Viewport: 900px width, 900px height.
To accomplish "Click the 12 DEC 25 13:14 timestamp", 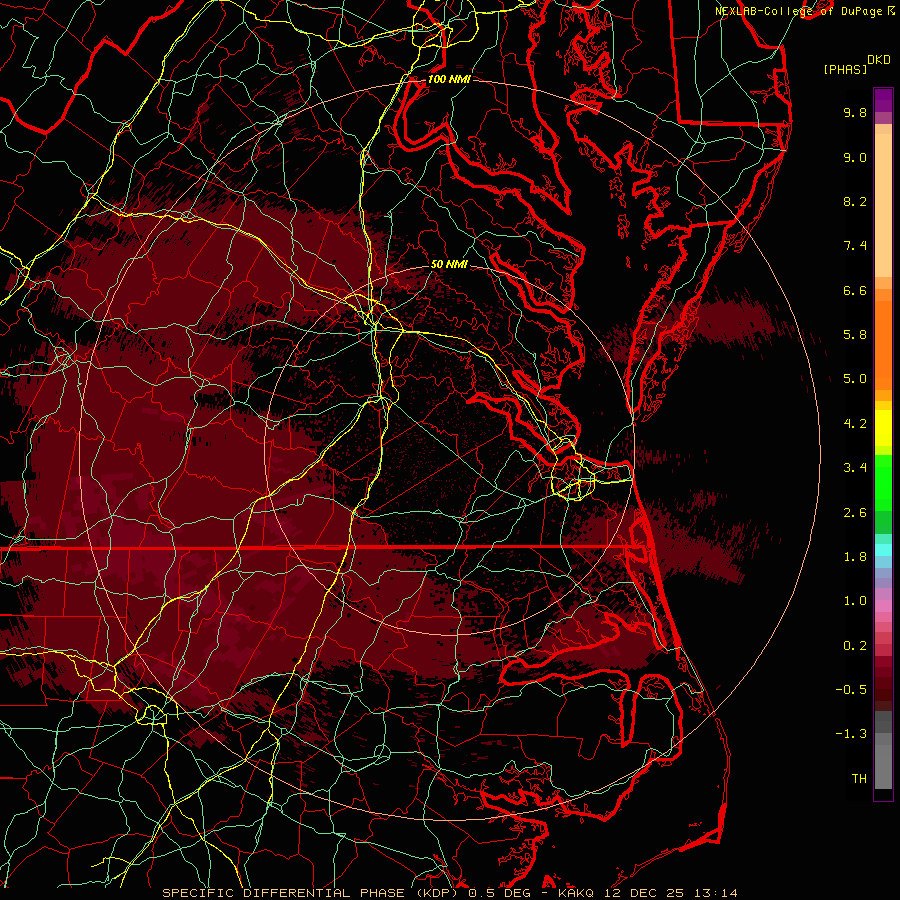I will [669, 893].
